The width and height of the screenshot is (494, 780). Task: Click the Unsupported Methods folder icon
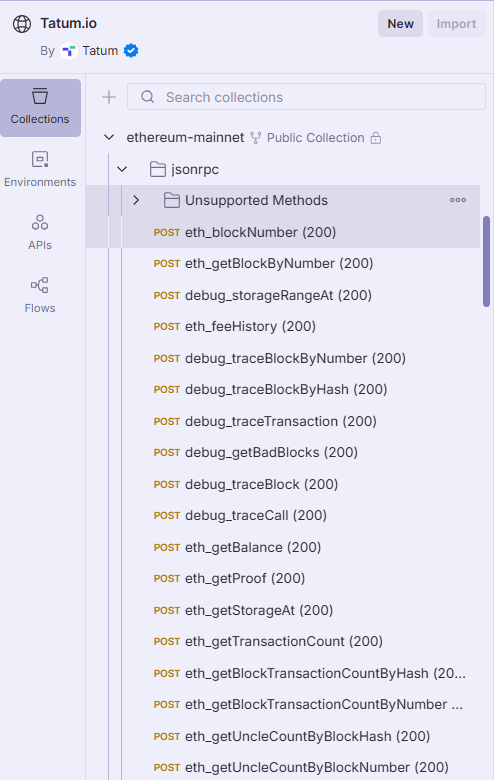tap(172, 200)
